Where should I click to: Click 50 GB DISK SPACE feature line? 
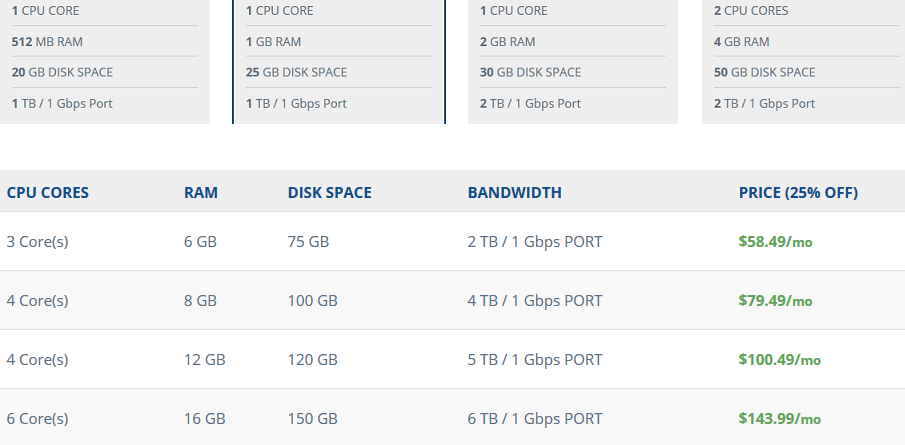tap(764, 72)
